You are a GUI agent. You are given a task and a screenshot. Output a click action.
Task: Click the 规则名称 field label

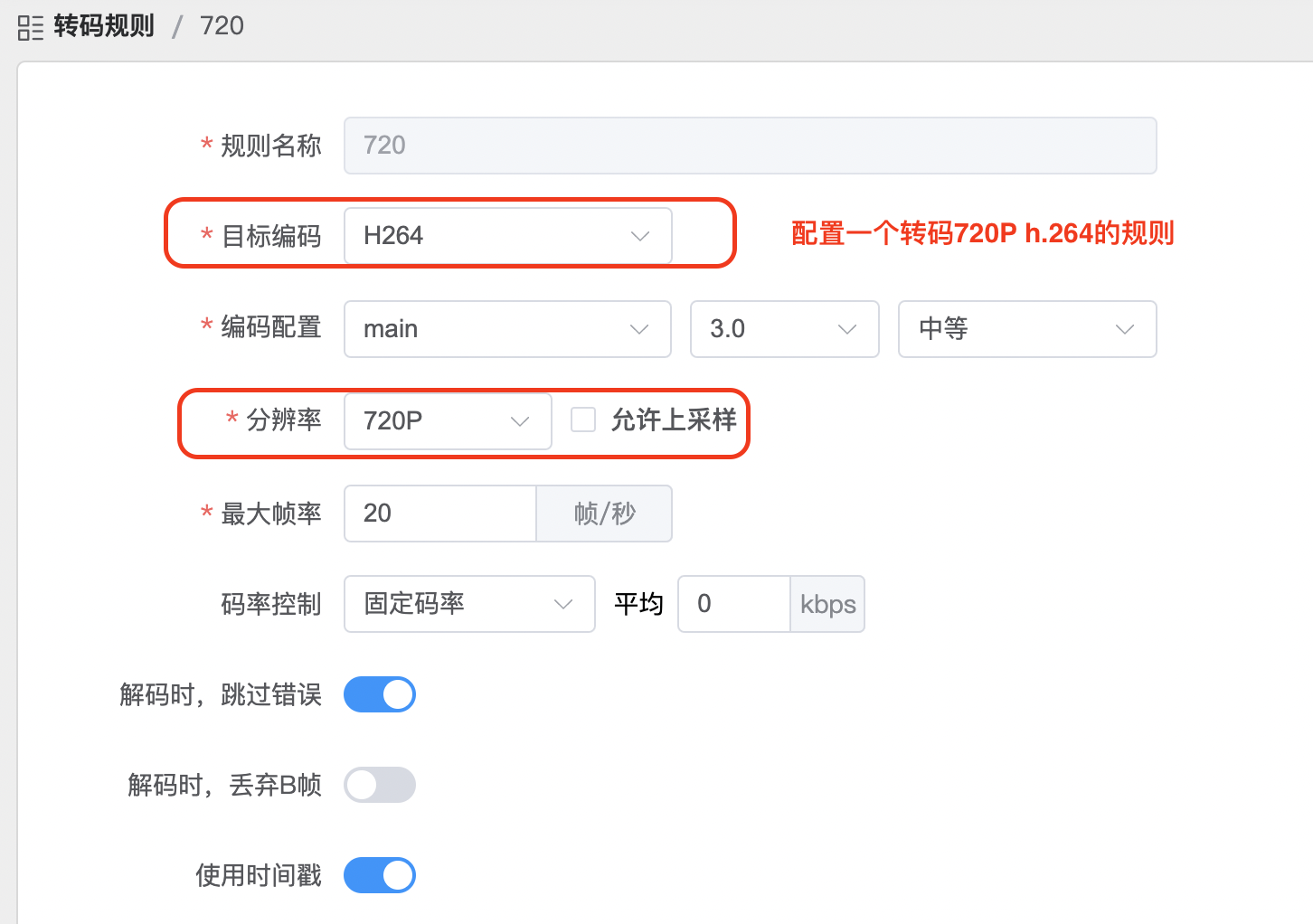point(271,146)
